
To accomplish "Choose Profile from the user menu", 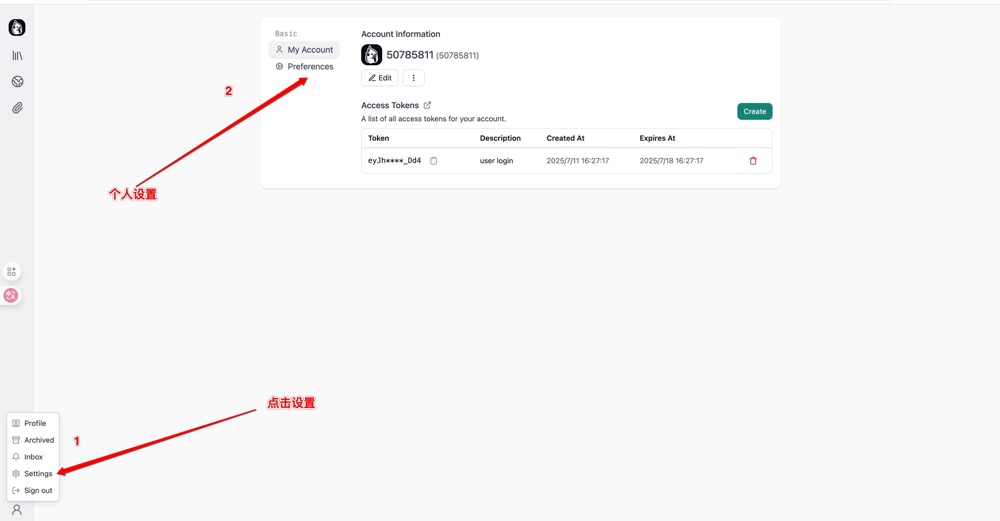I will point(34,423).
